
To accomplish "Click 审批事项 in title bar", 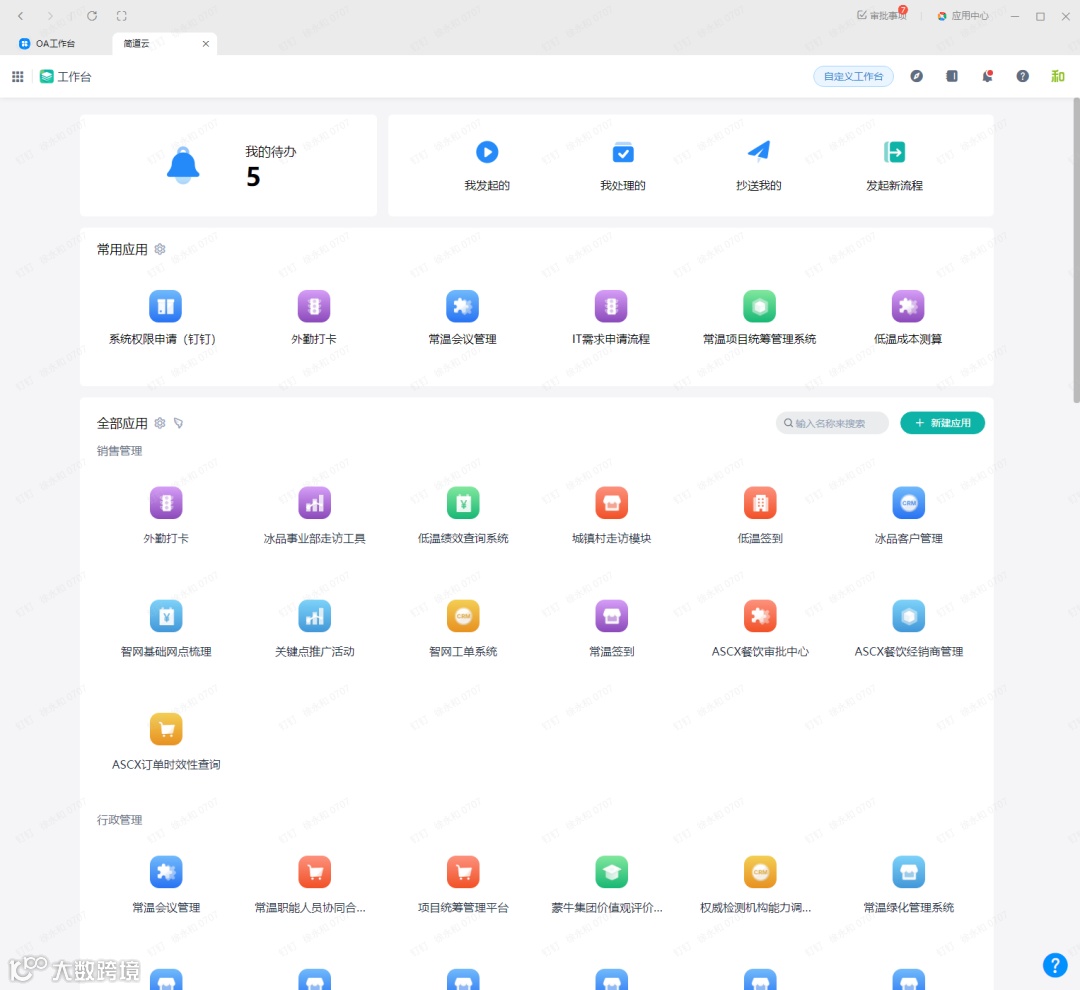I will [882, 15].
